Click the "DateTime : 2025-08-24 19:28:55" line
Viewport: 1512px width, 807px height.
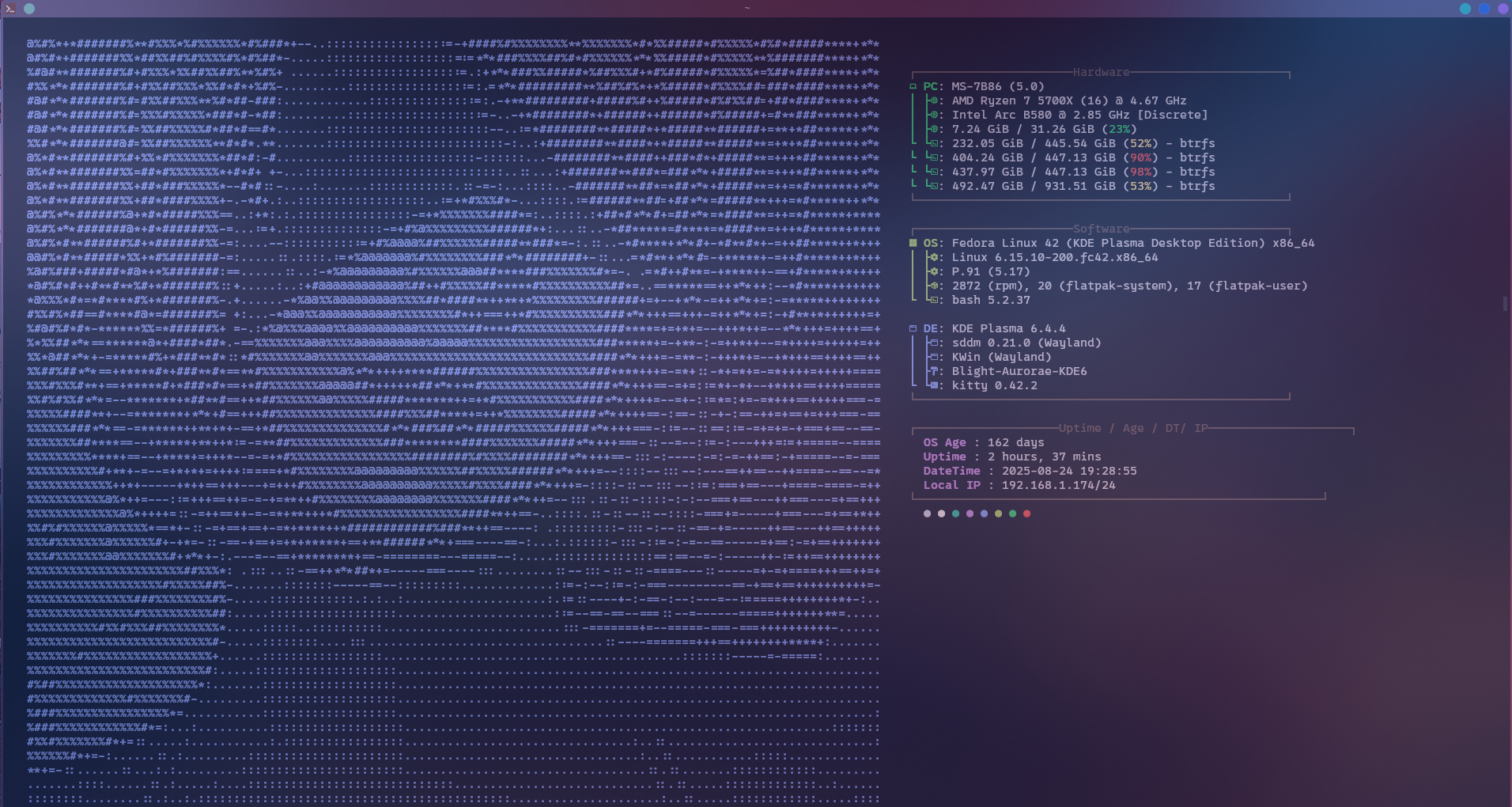(1030, 471)
